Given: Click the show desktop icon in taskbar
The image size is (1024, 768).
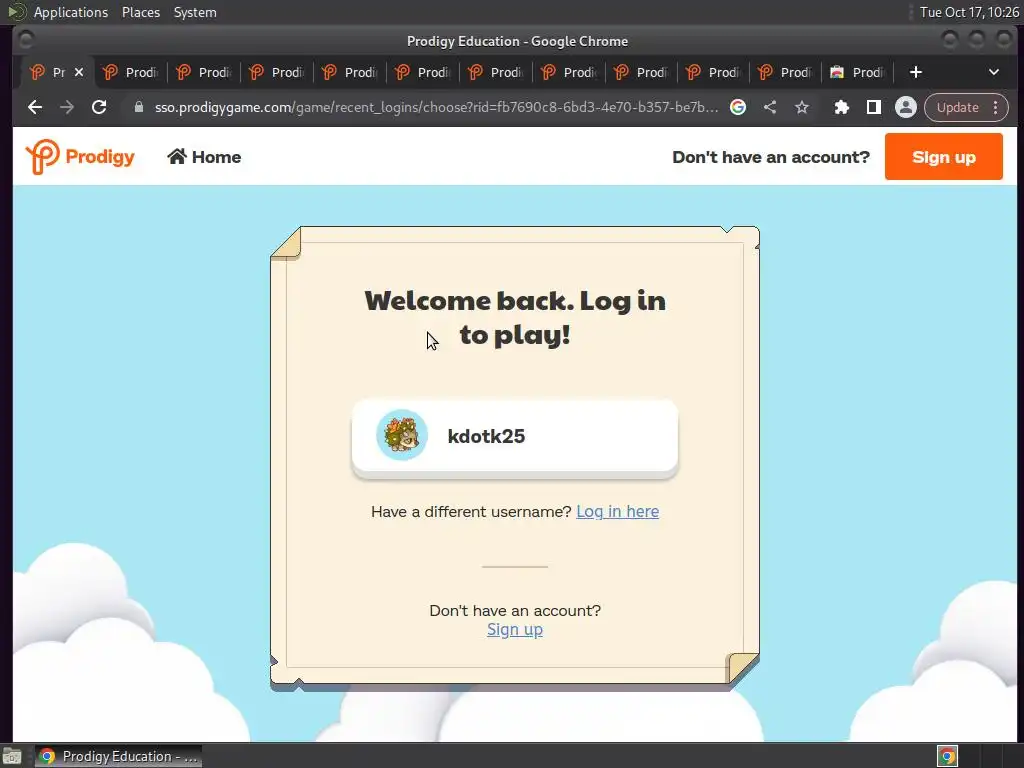Looking at the screenshot, I should point(12,757).
